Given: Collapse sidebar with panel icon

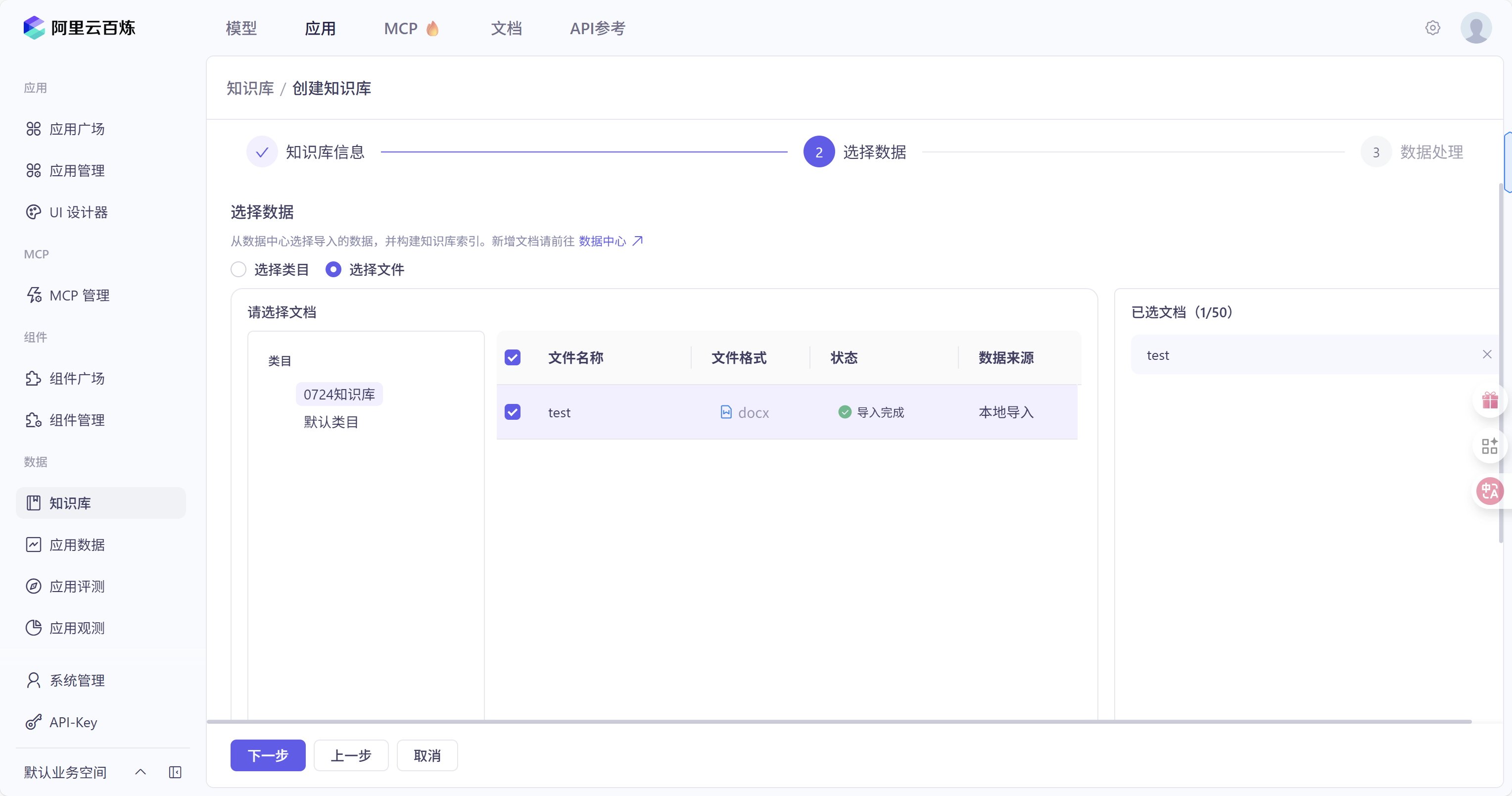Looking at the screenshot, I should tap(175, 772).
